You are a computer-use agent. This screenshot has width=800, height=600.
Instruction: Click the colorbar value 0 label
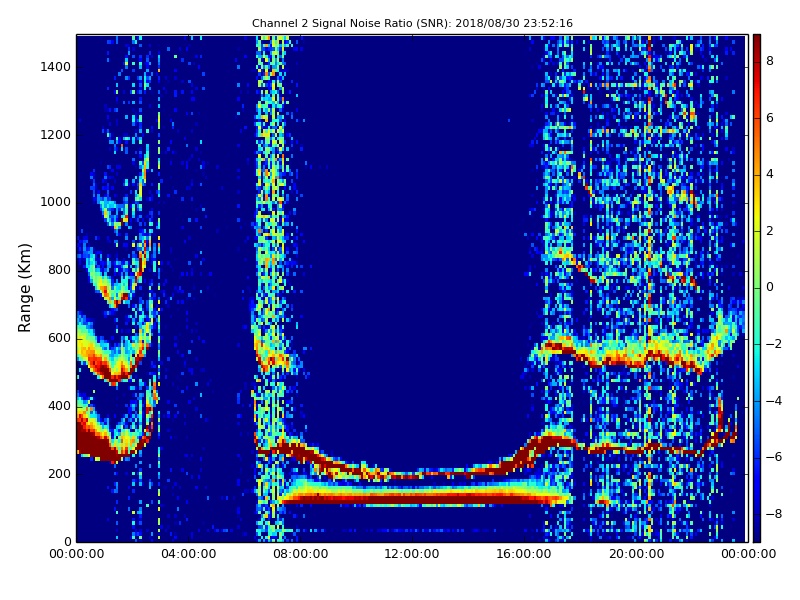click(770, 287)
